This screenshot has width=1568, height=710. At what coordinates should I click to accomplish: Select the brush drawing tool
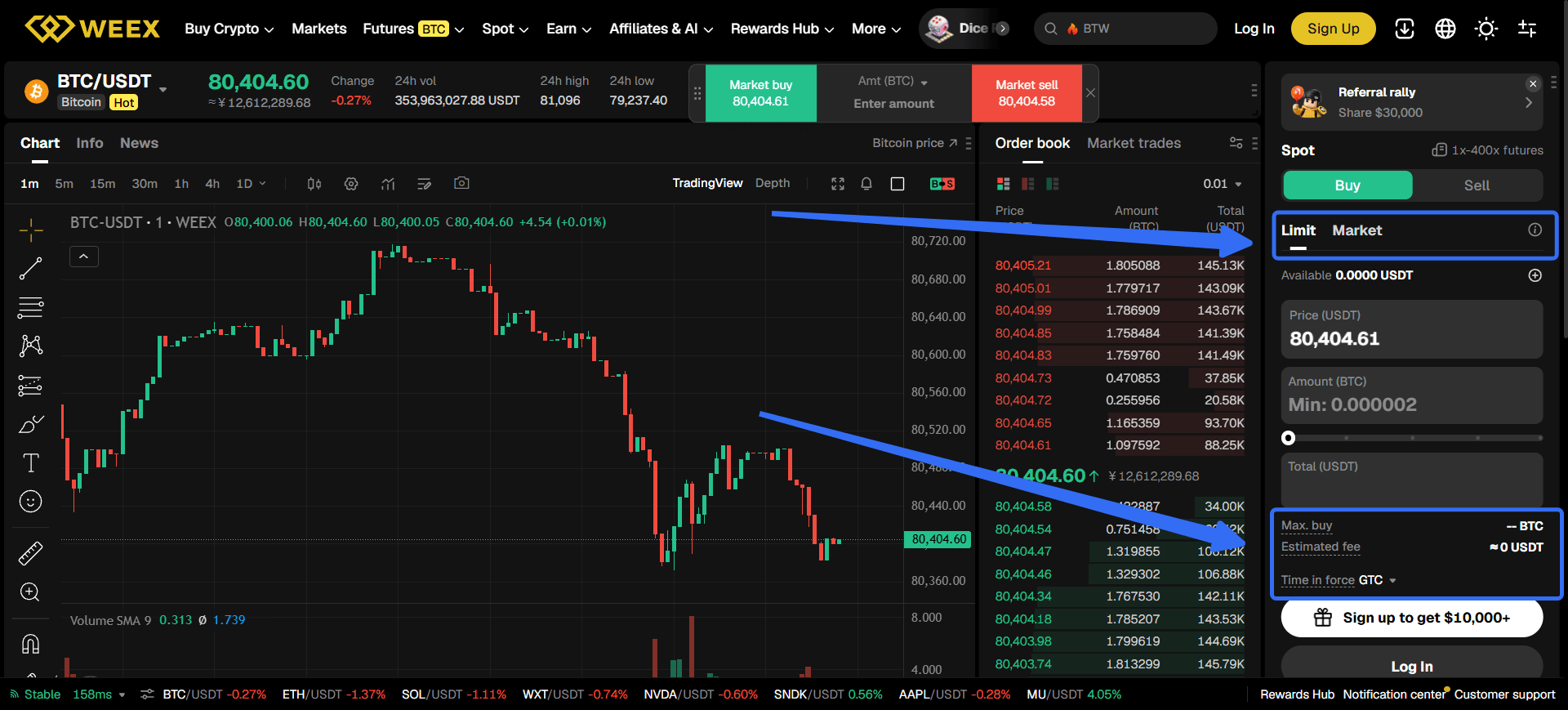click(31, 424)
